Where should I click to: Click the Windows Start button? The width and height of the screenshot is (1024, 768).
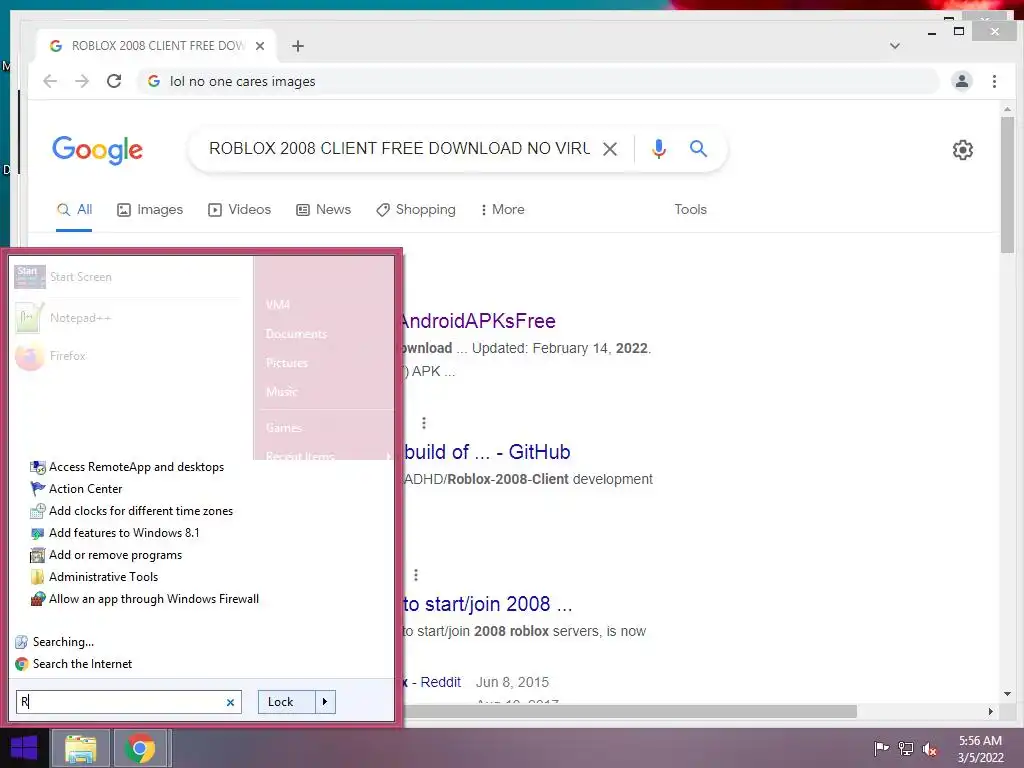[x=24, y=748]
